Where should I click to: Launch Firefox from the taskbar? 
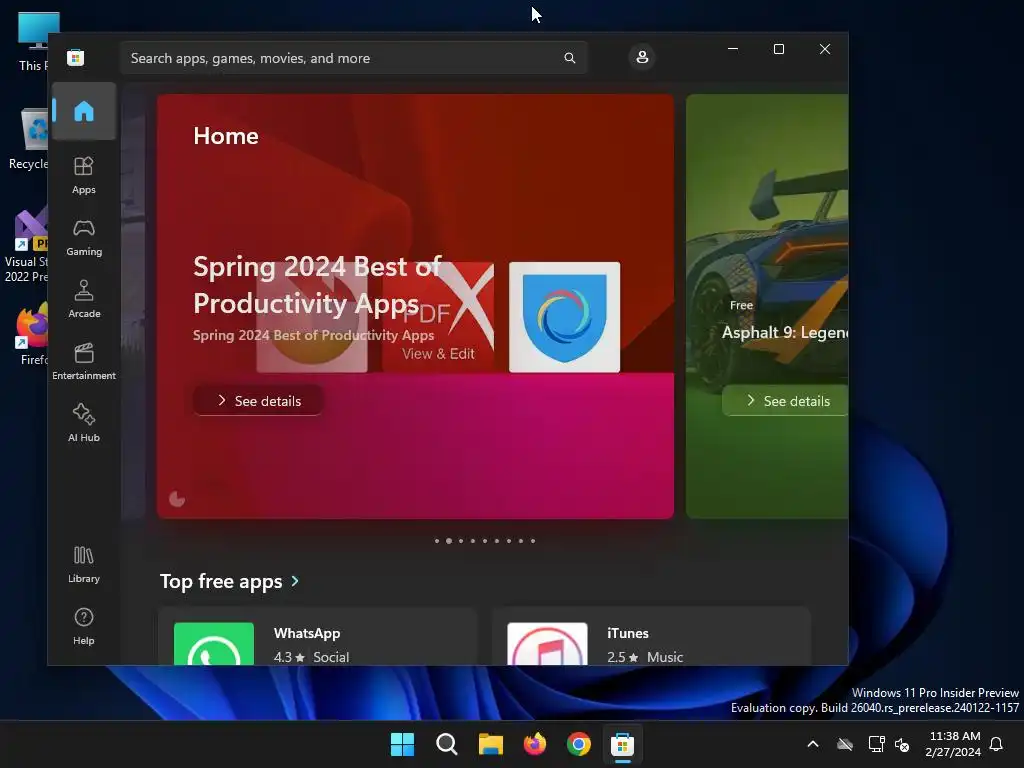click(535, 744)
